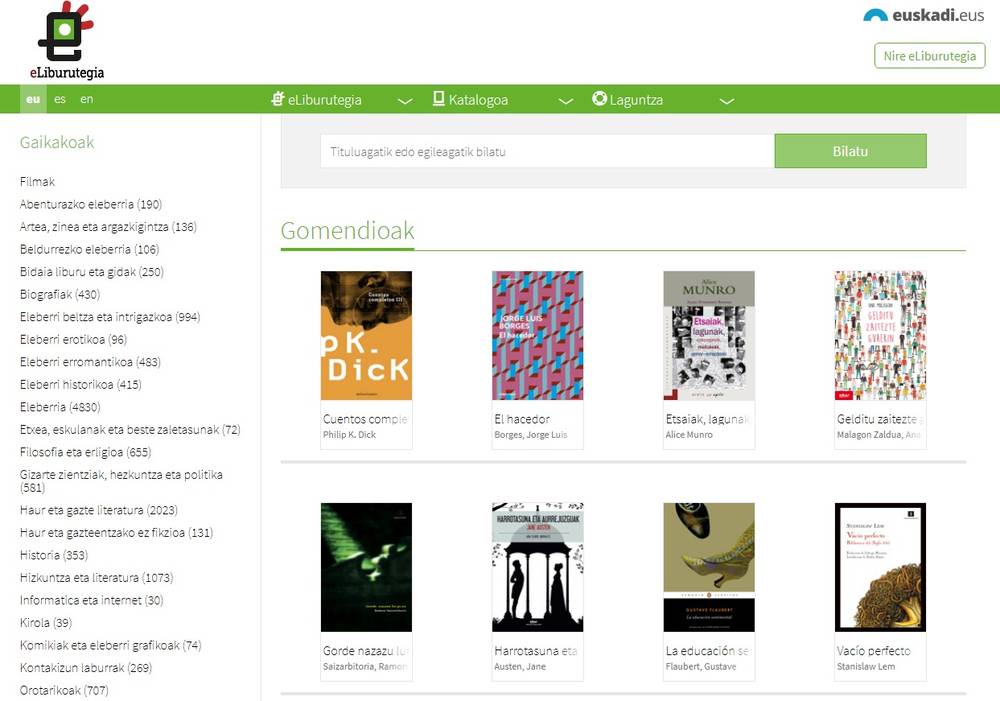This screenshot has width=1000, height=701.
Task: Open the euskadi.eus logo link
Action: point(923,15)
